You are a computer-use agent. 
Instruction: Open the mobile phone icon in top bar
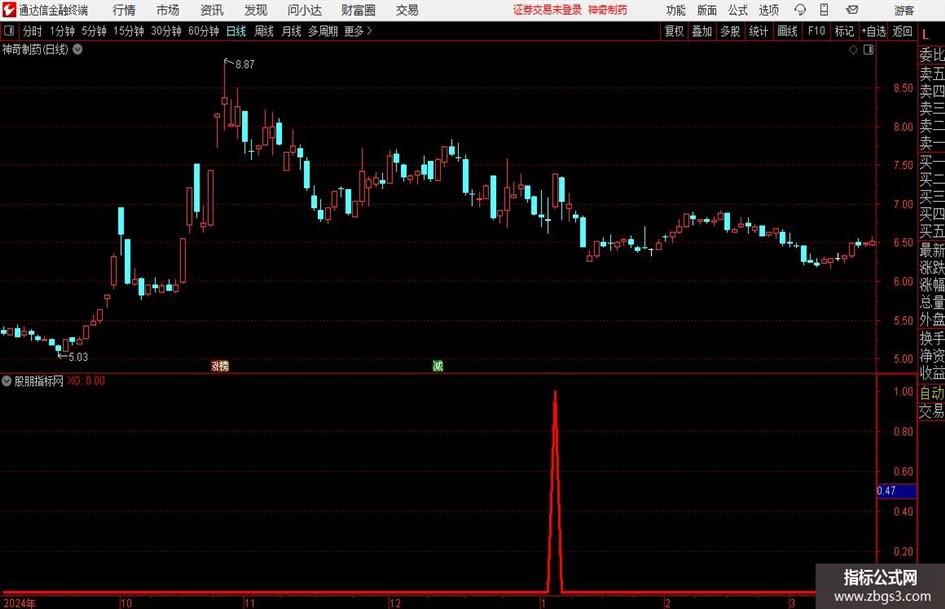click(x=824, y=10)
